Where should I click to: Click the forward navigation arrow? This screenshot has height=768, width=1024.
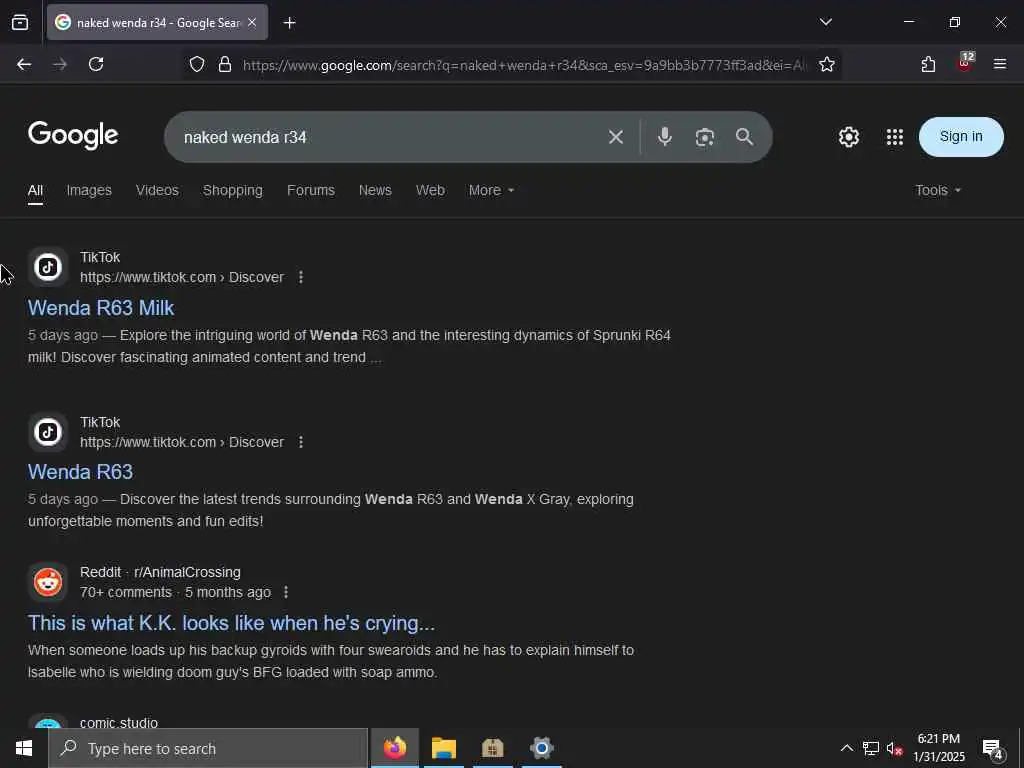(60, 64)
